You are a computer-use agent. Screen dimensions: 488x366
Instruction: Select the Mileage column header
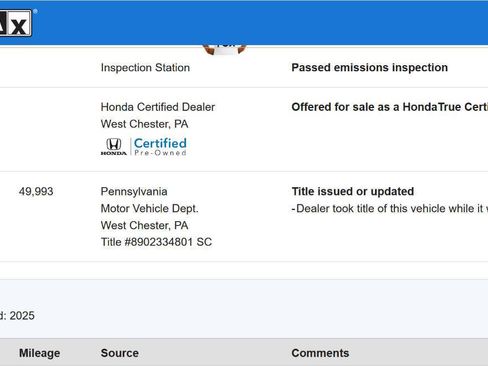[40, 353]
